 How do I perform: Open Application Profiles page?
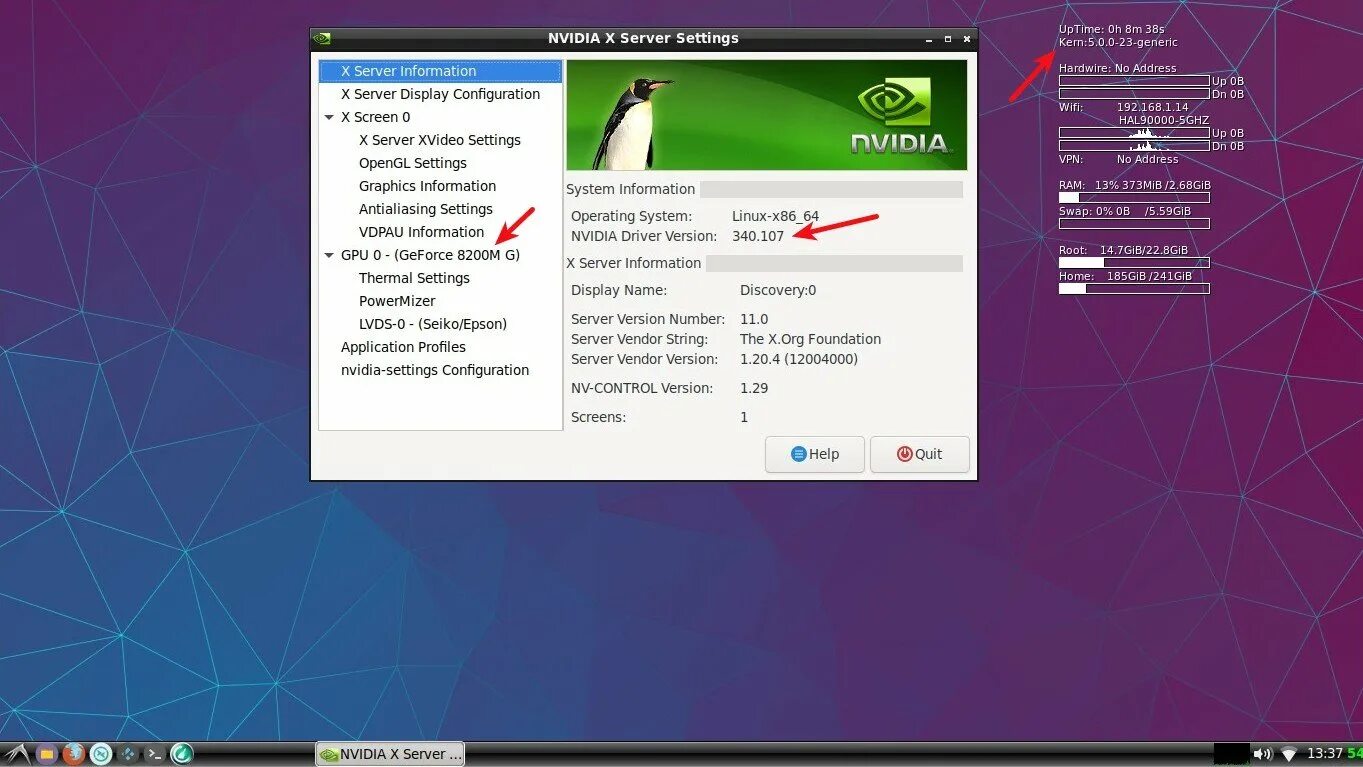pyautogui.click(x=403, y=347)
